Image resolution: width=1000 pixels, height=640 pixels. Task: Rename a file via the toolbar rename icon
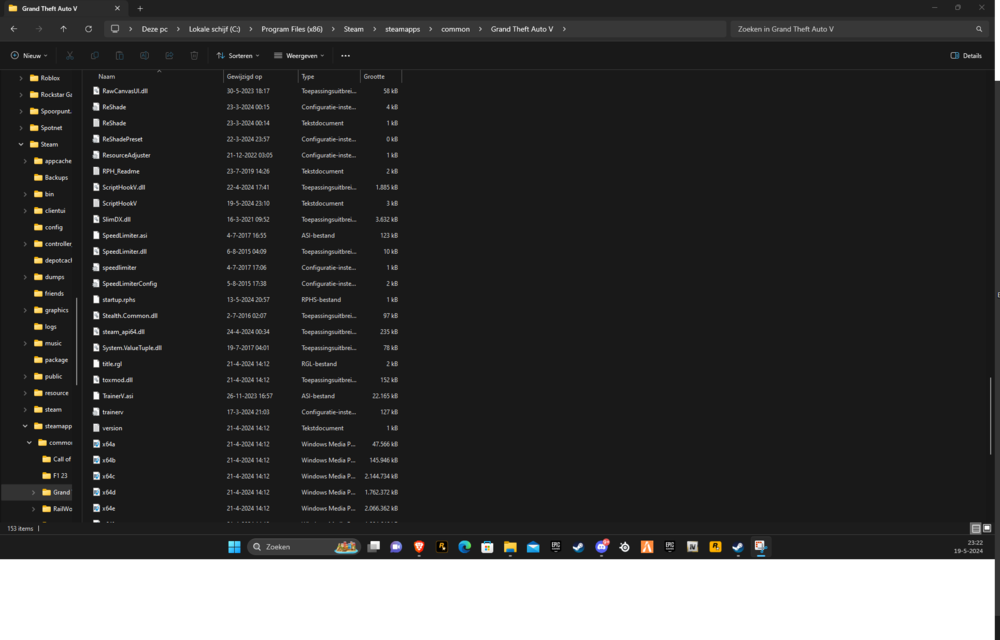[144, 55]
